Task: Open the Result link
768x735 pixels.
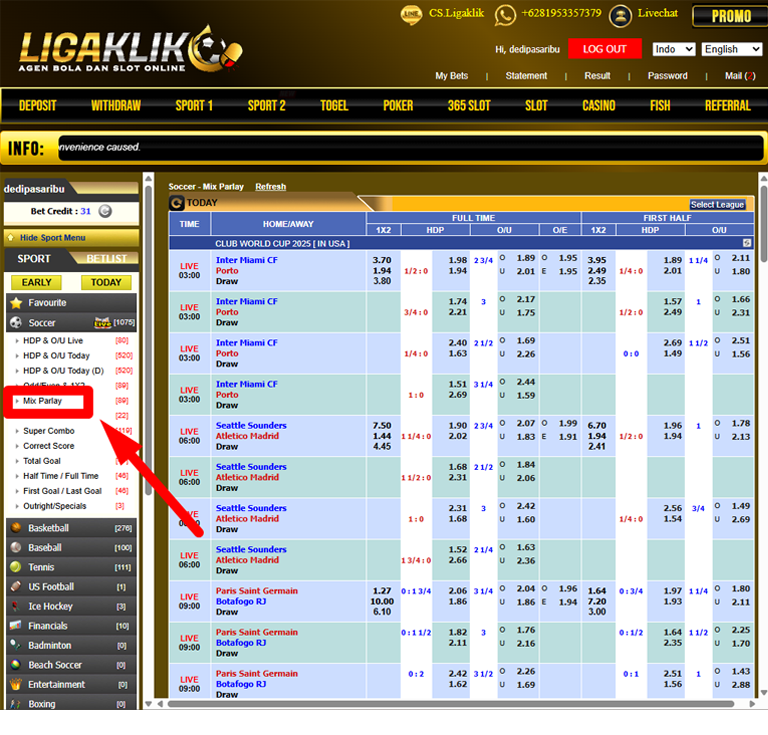Action: coord(597,76)
